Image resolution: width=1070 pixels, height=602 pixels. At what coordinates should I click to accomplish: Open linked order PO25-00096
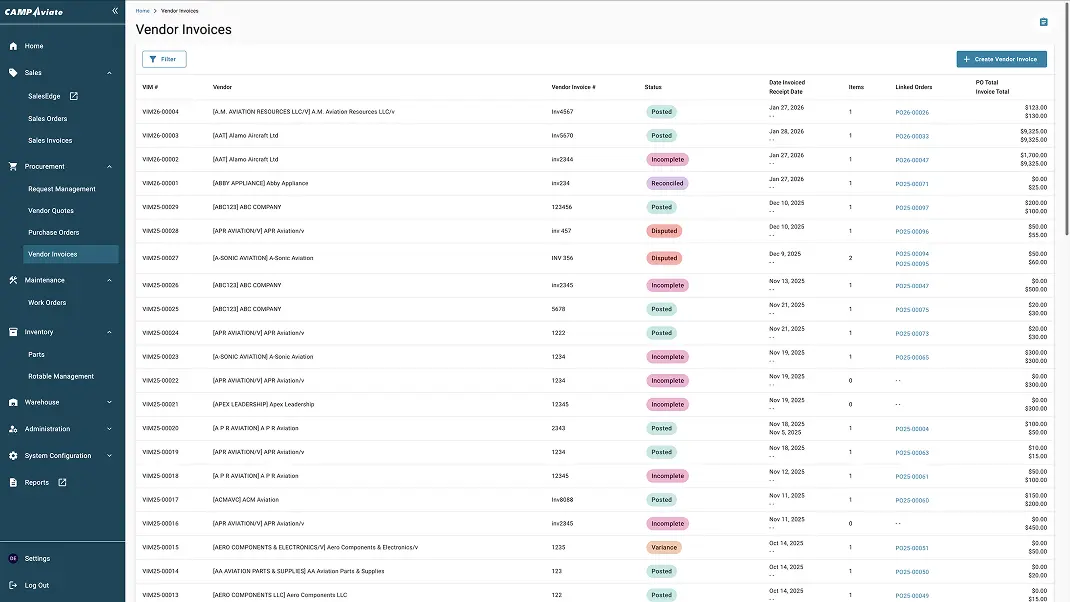pyautogui.click(x=912, y=232)
